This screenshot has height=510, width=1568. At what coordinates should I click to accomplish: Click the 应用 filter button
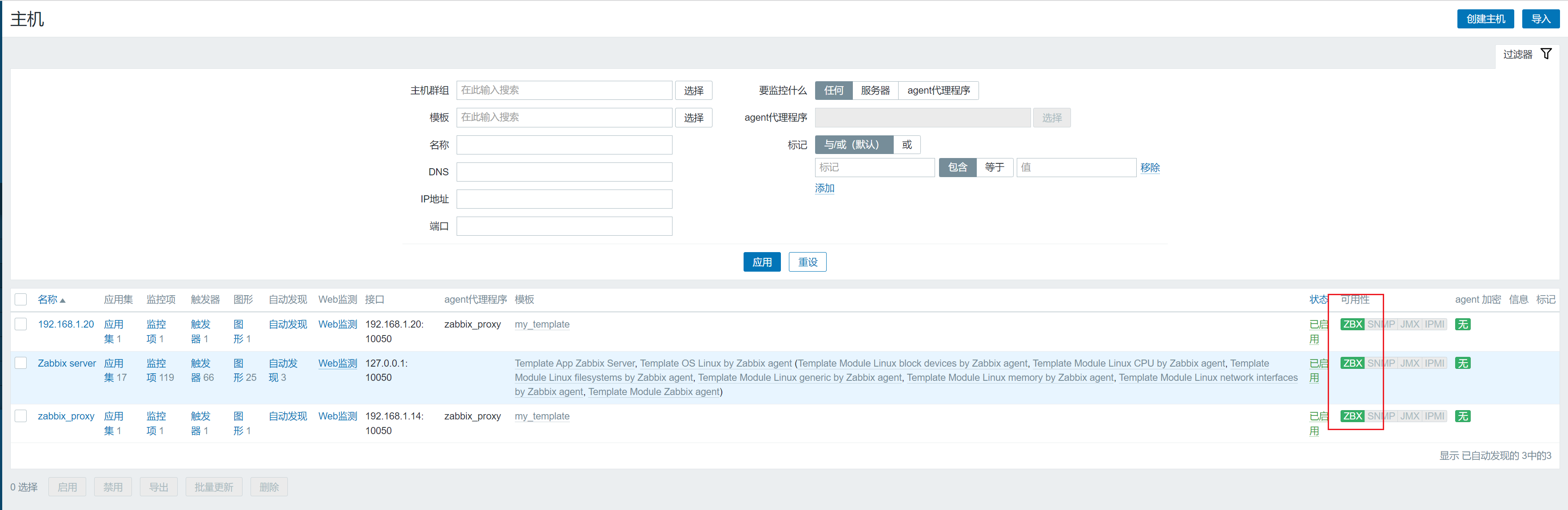click(761, 262)
